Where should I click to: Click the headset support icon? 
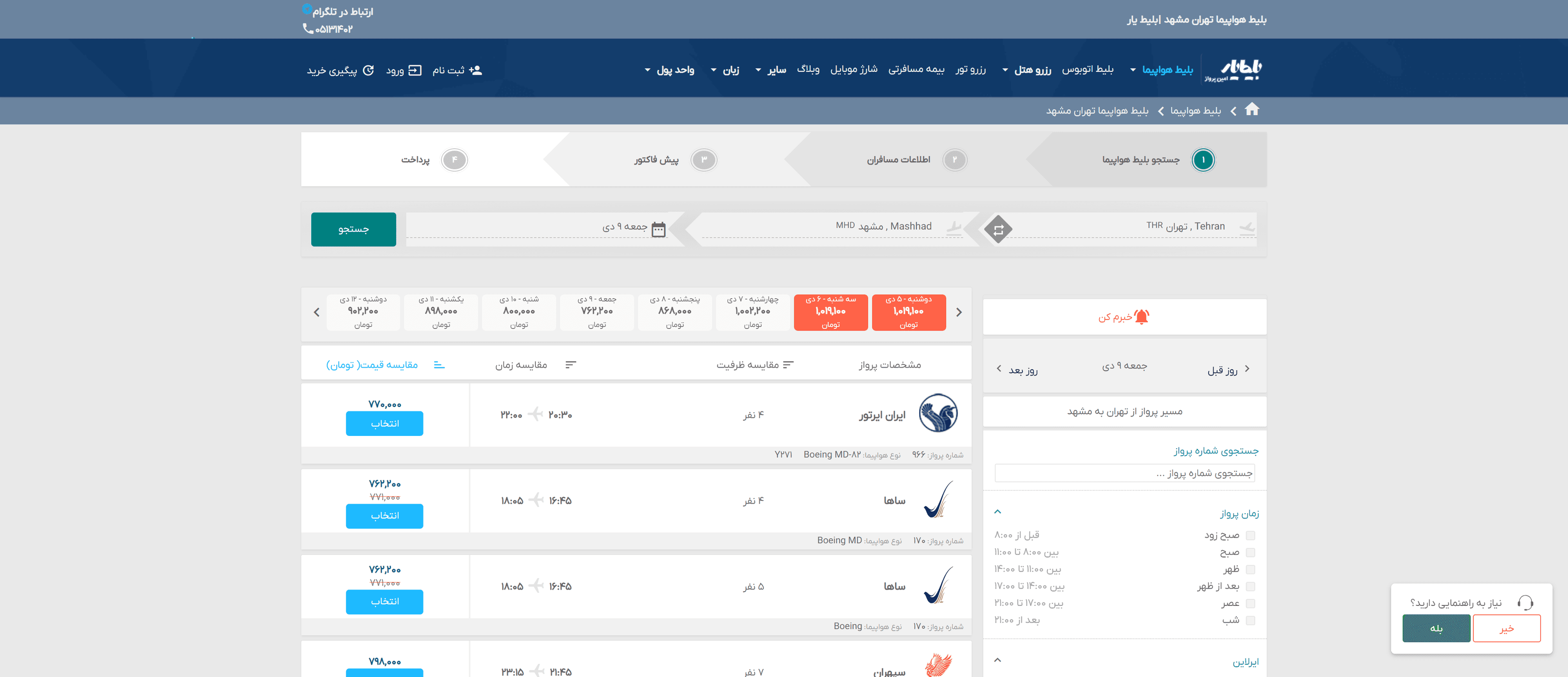coord(1525,603)
